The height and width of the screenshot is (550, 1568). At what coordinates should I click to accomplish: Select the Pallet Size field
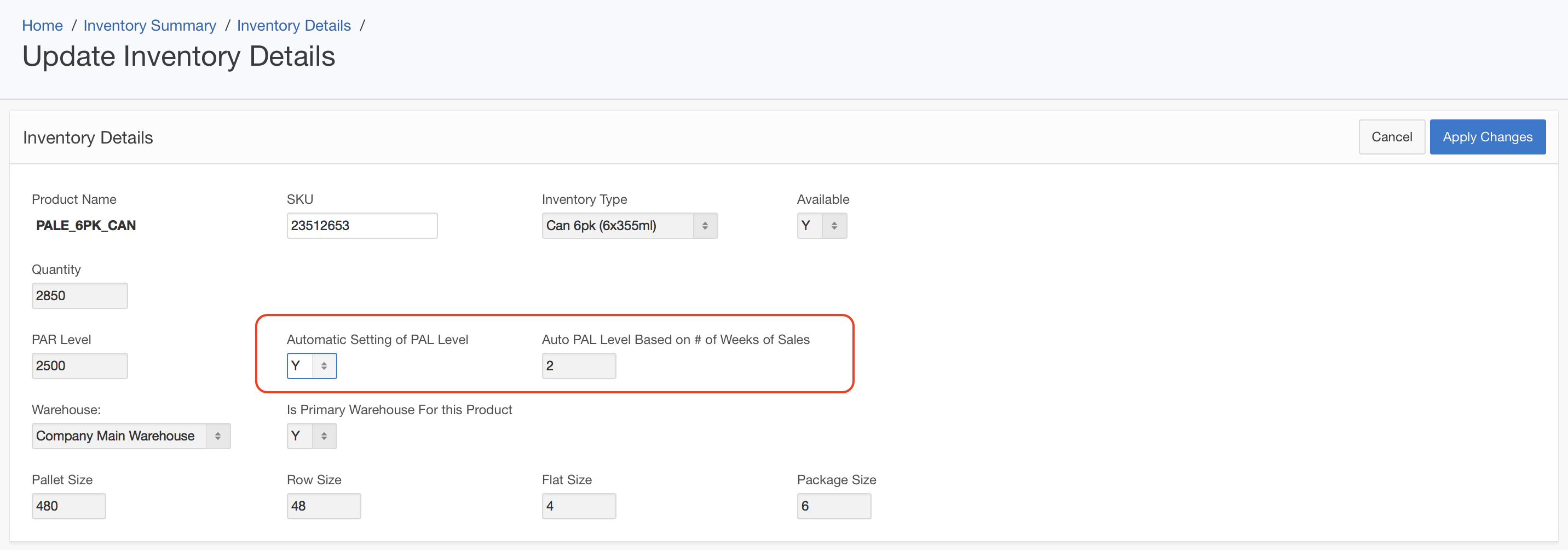[x=68, y=506]
